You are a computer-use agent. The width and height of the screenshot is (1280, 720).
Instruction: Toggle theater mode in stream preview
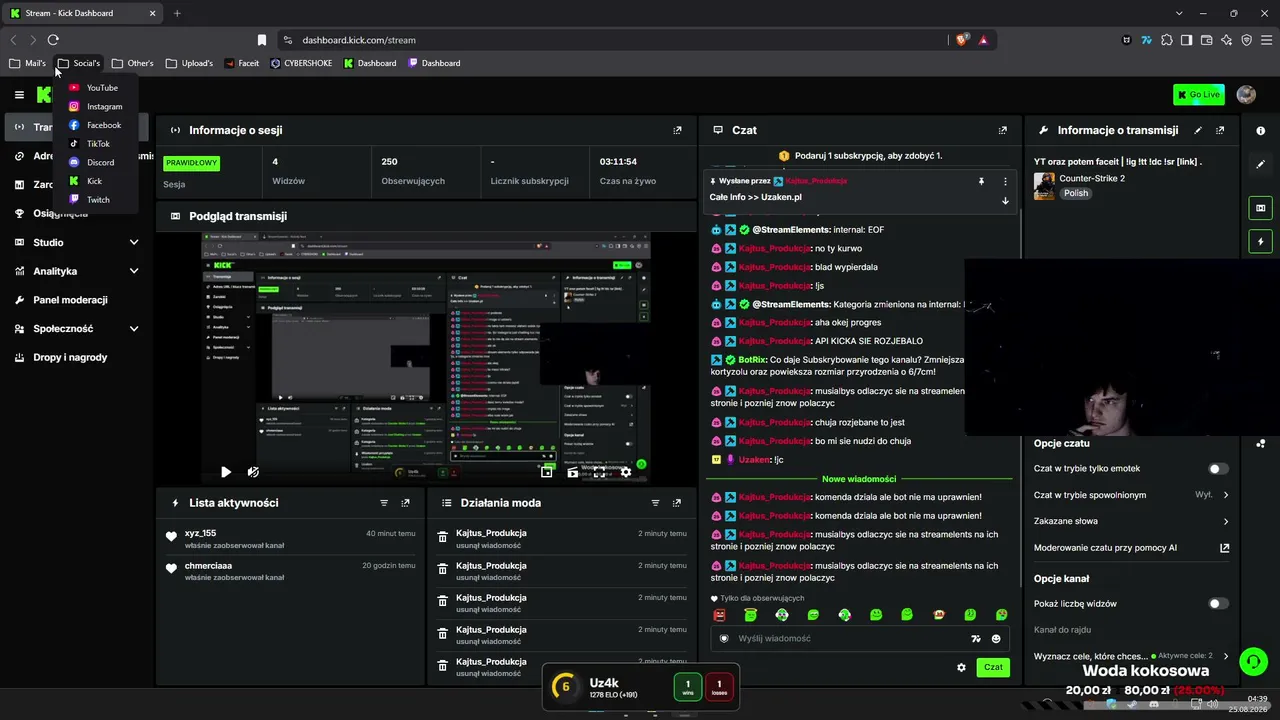pos(573,472)
